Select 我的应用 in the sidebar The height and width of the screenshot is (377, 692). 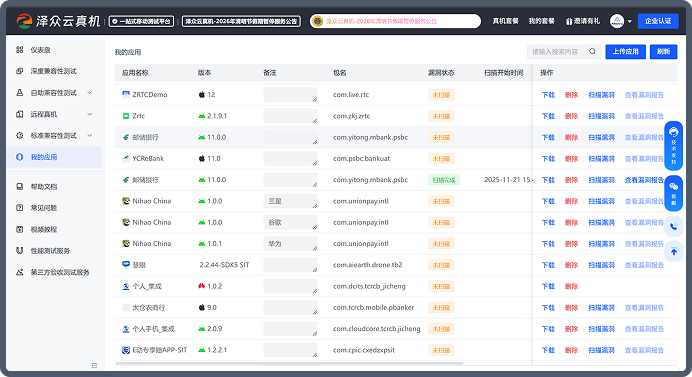54,157
